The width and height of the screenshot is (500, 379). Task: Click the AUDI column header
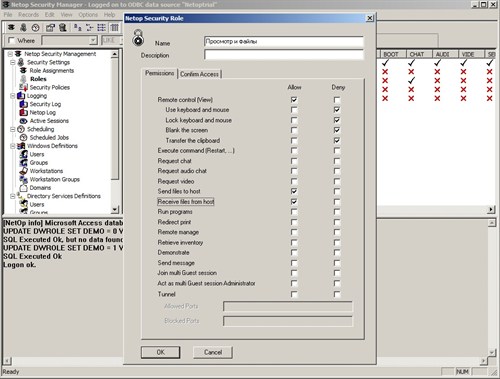click(444, 54)
